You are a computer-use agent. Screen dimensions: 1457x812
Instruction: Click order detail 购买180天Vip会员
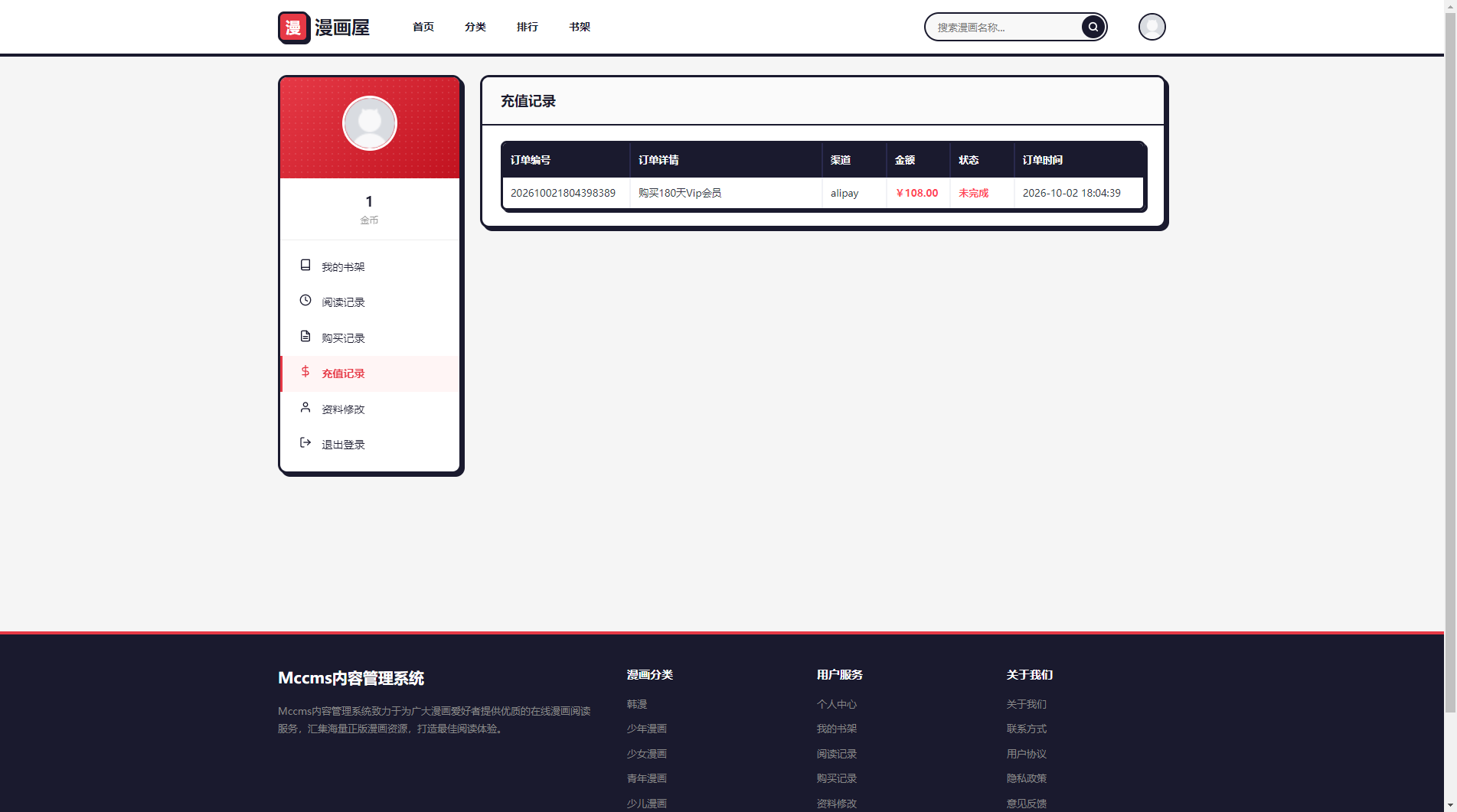point(680,193)
